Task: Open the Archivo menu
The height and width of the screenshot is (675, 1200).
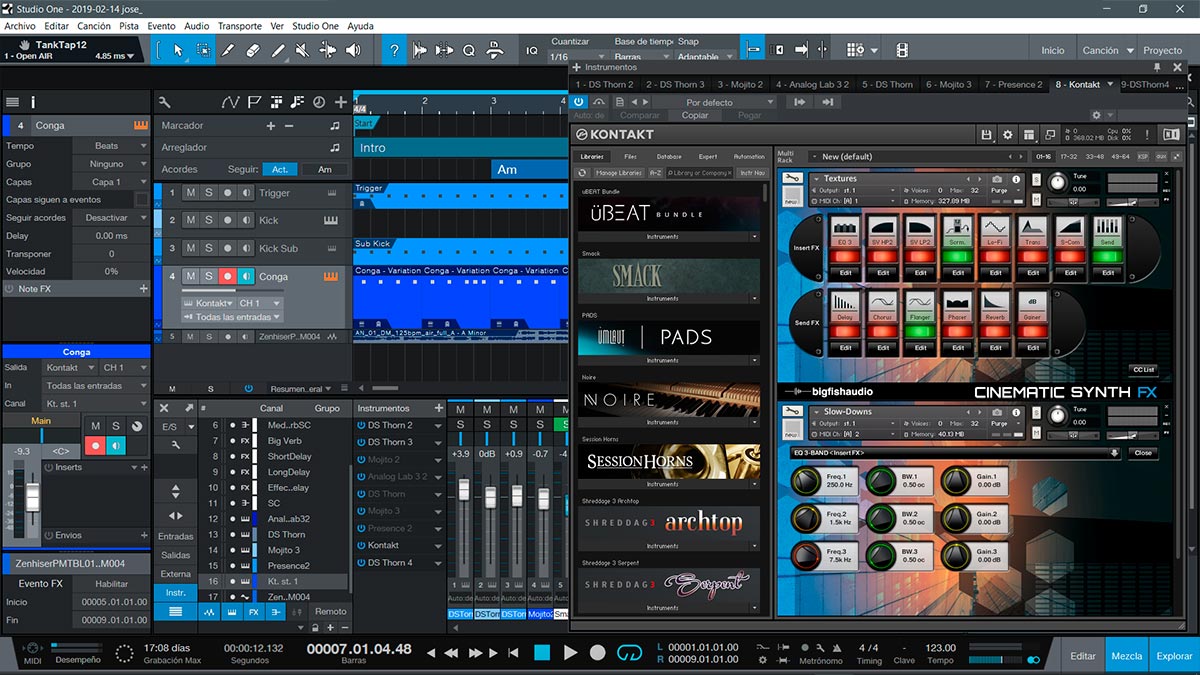Action: pyautogui.click(x=20, y=26)
